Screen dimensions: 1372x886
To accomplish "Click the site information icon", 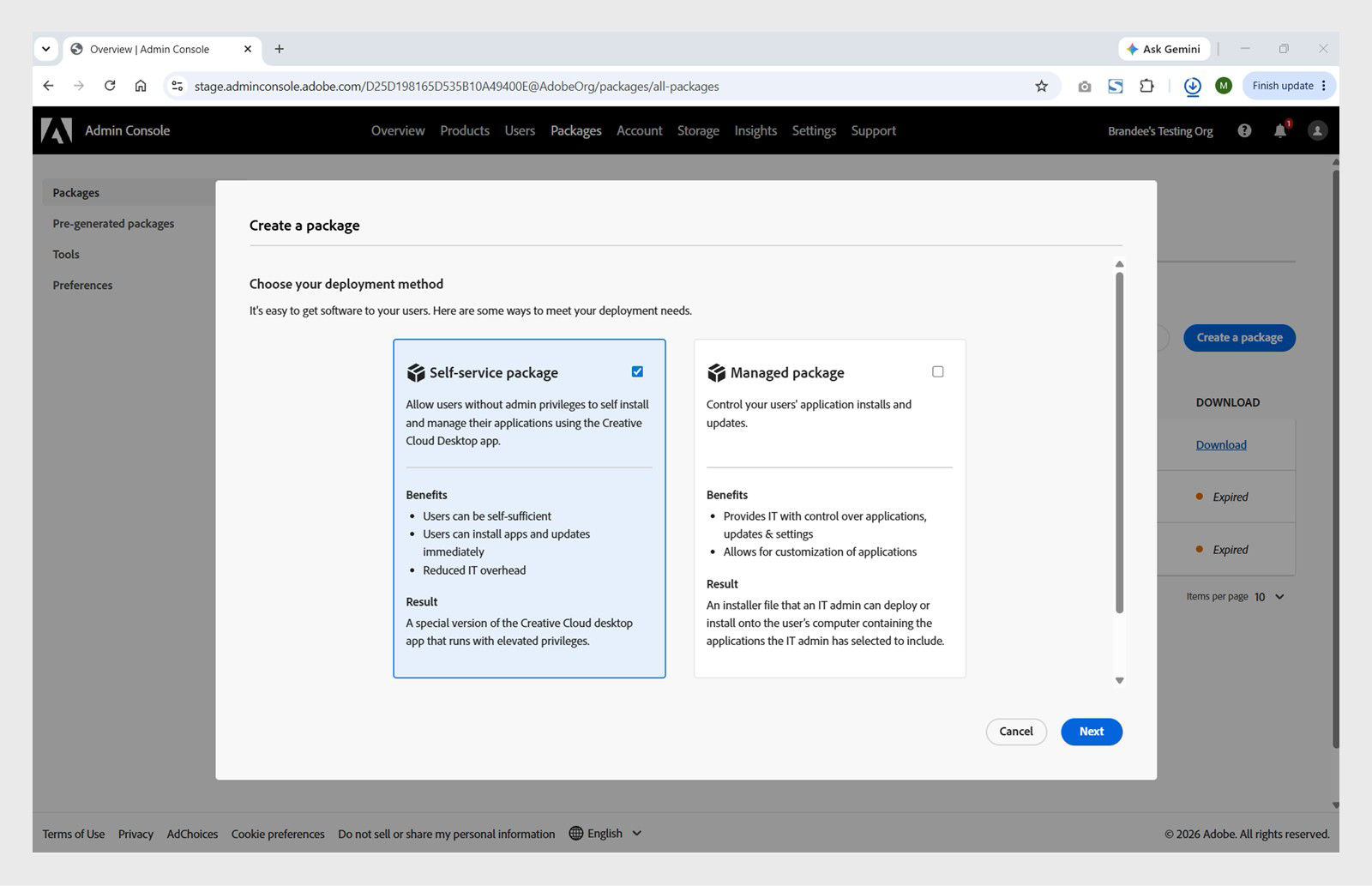I will point(178,86).
